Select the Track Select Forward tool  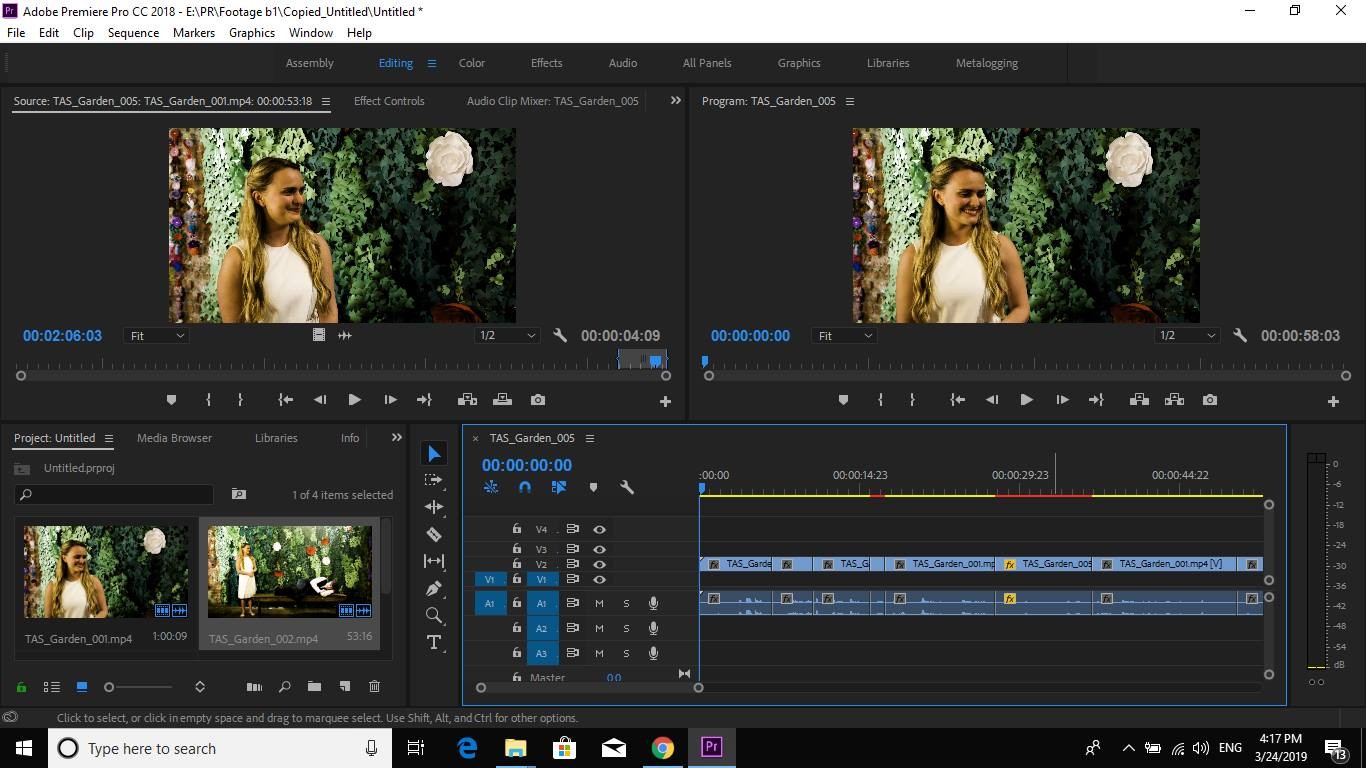[x=434, y=480]
